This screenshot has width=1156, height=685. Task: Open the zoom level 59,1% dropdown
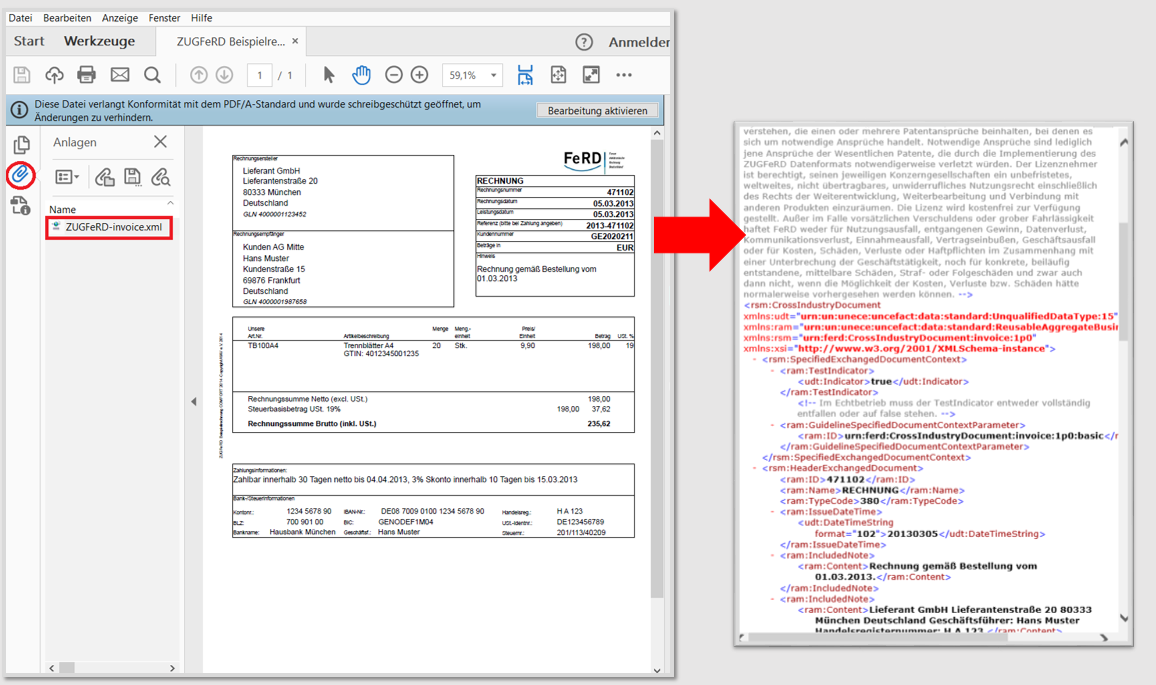click(x=494, y=75)
